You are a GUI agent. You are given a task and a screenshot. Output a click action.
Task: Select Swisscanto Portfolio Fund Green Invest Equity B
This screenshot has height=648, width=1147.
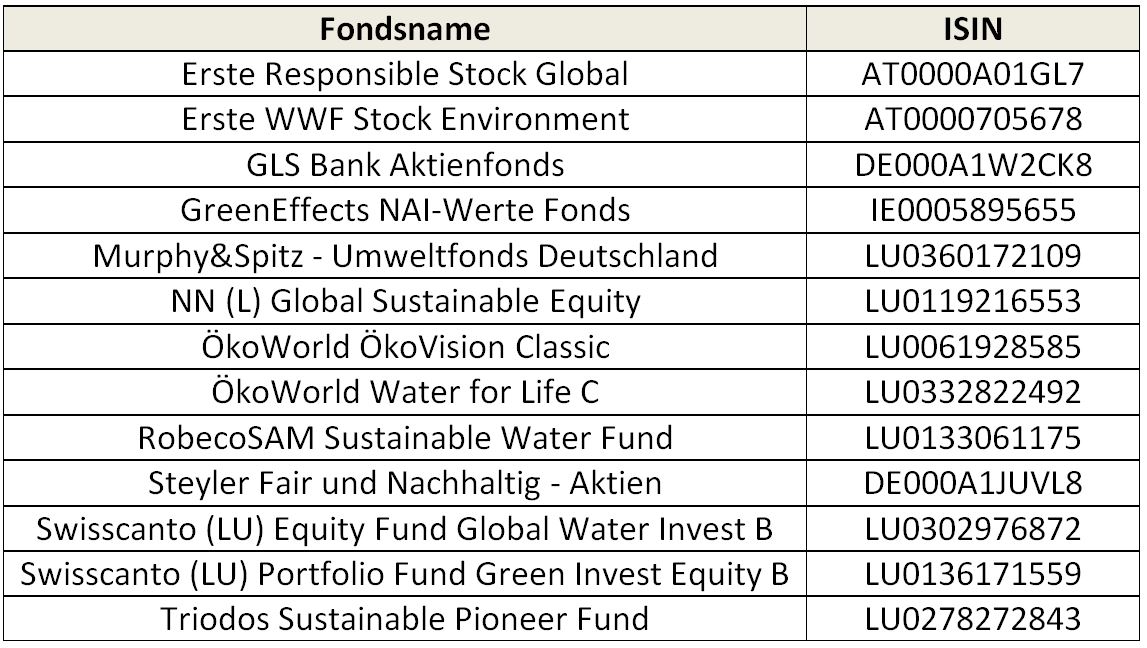click(x=405, y=573)
